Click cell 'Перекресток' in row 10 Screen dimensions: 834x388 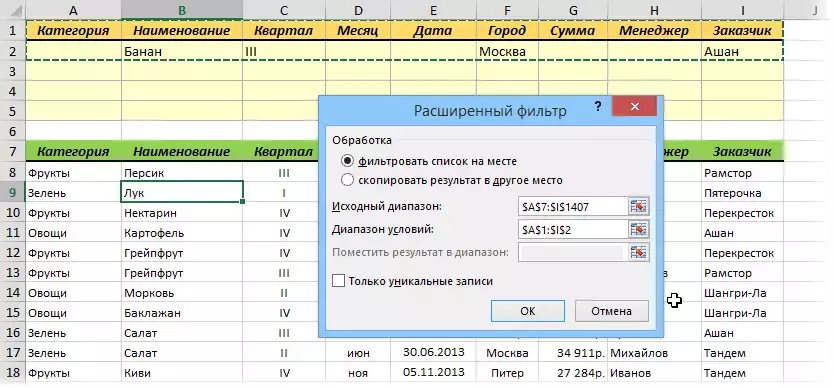743,213
